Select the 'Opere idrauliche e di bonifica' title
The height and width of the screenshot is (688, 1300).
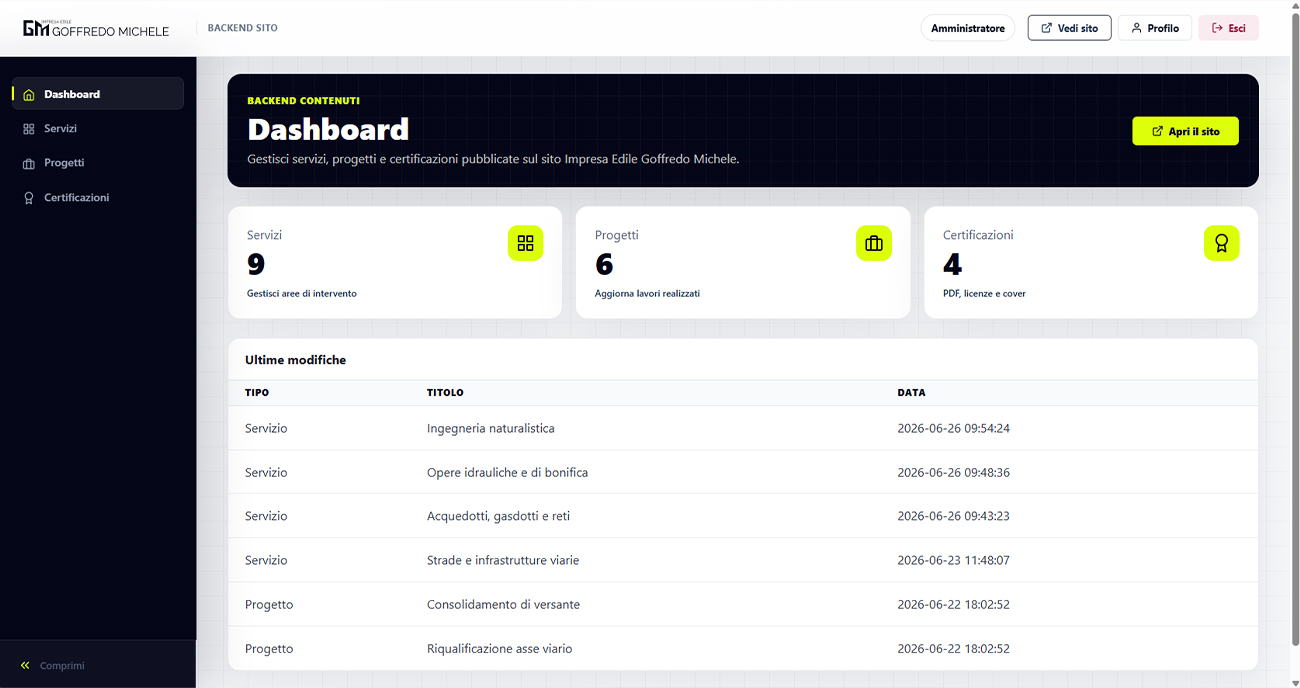tap(507, 472)
